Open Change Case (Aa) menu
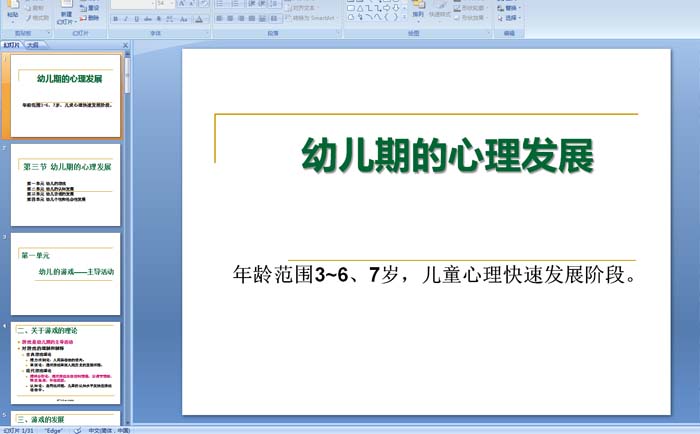The image size is (700, 434). tap(183, 19)
